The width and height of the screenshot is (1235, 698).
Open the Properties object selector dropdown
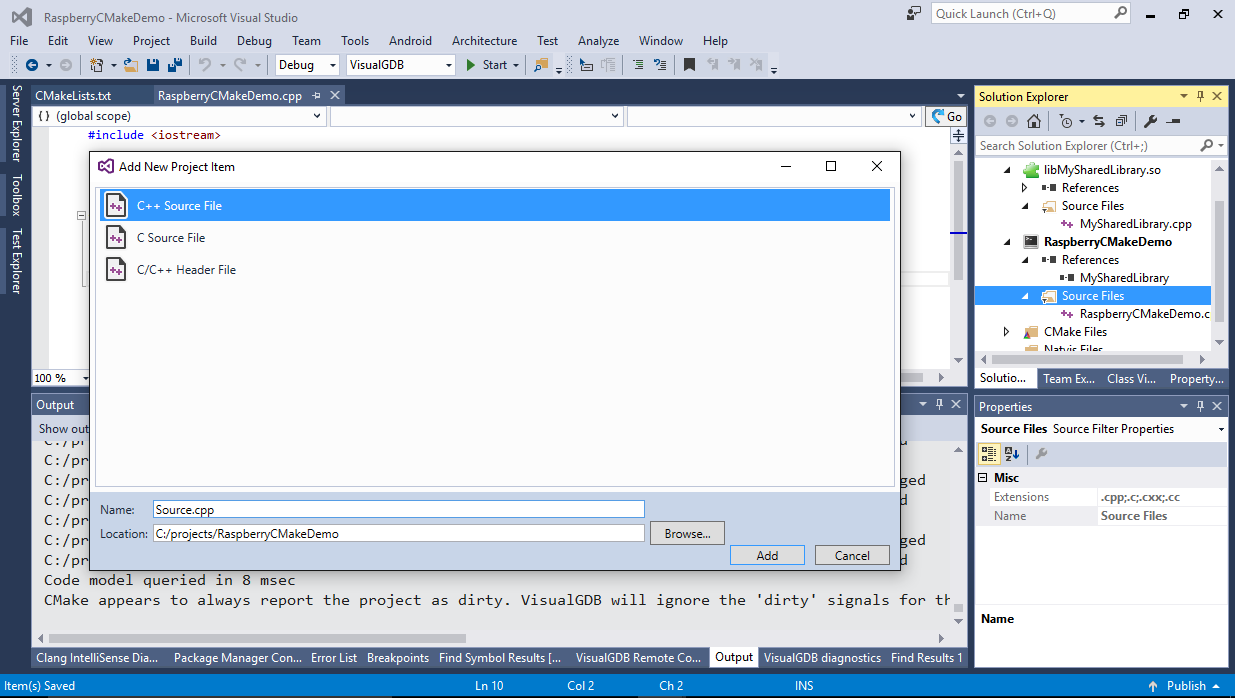pyautogui.click(x=1221, y=429)
